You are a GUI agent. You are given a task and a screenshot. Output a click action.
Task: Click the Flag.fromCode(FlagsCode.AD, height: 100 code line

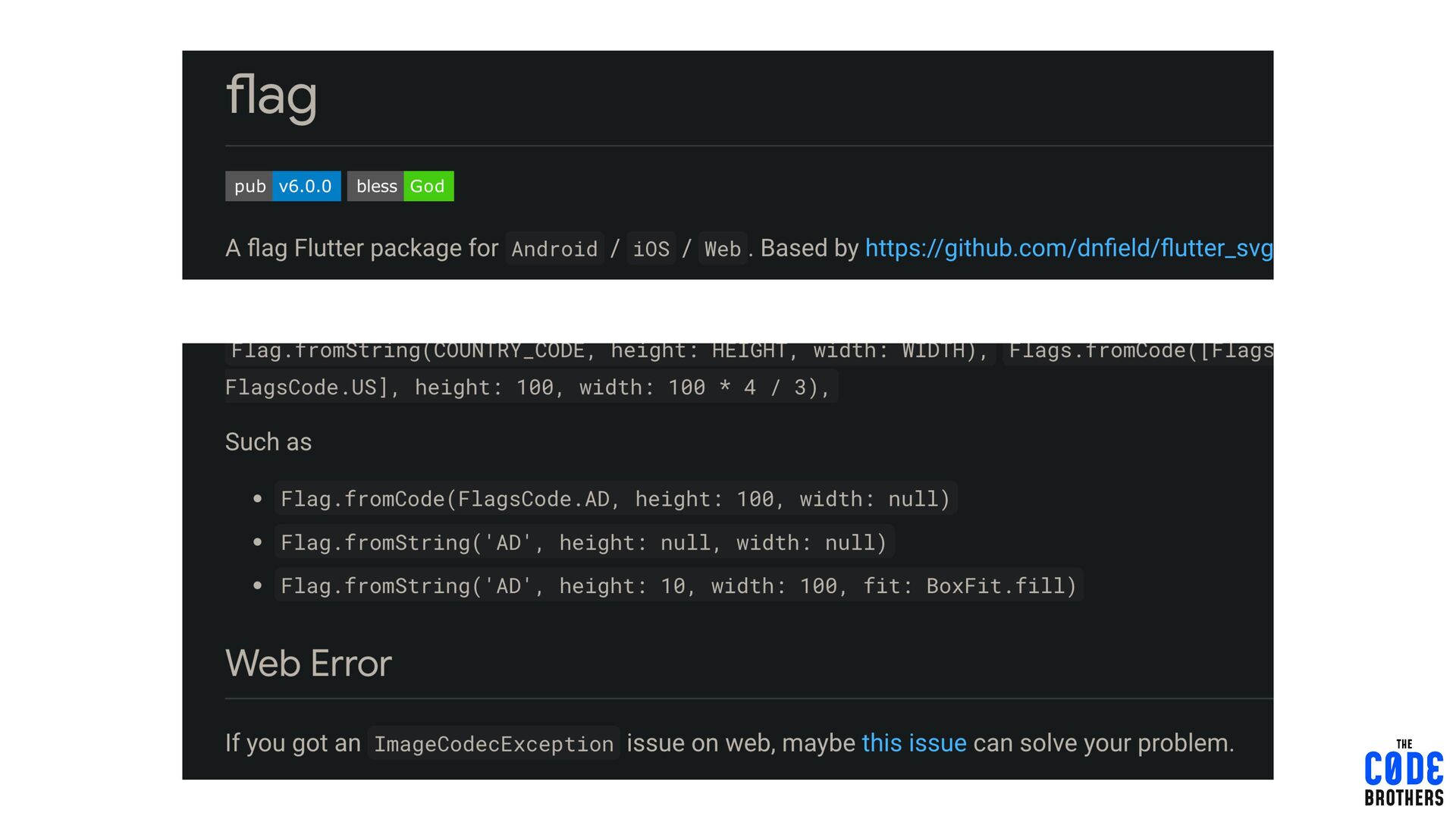click(615, 498)
